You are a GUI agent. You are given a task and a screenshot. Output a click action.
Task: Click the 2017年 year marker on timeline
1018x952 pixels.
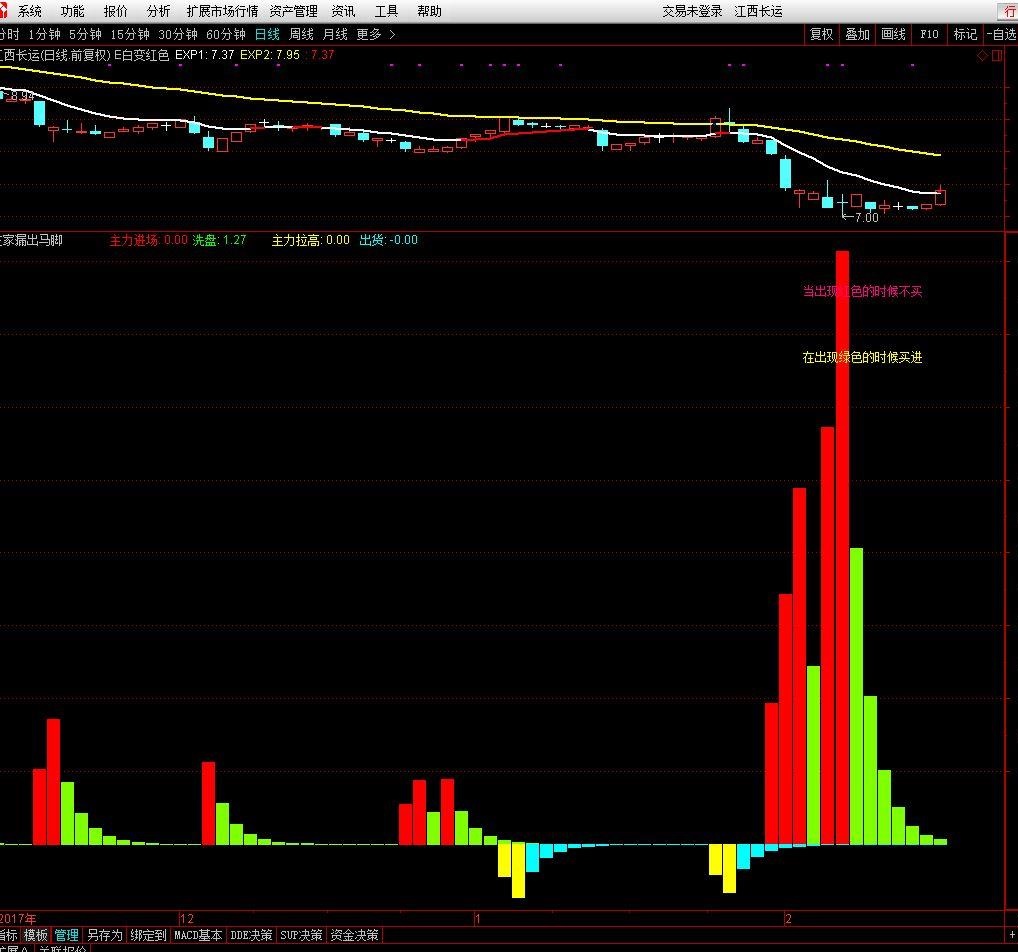tap(18, 918)
